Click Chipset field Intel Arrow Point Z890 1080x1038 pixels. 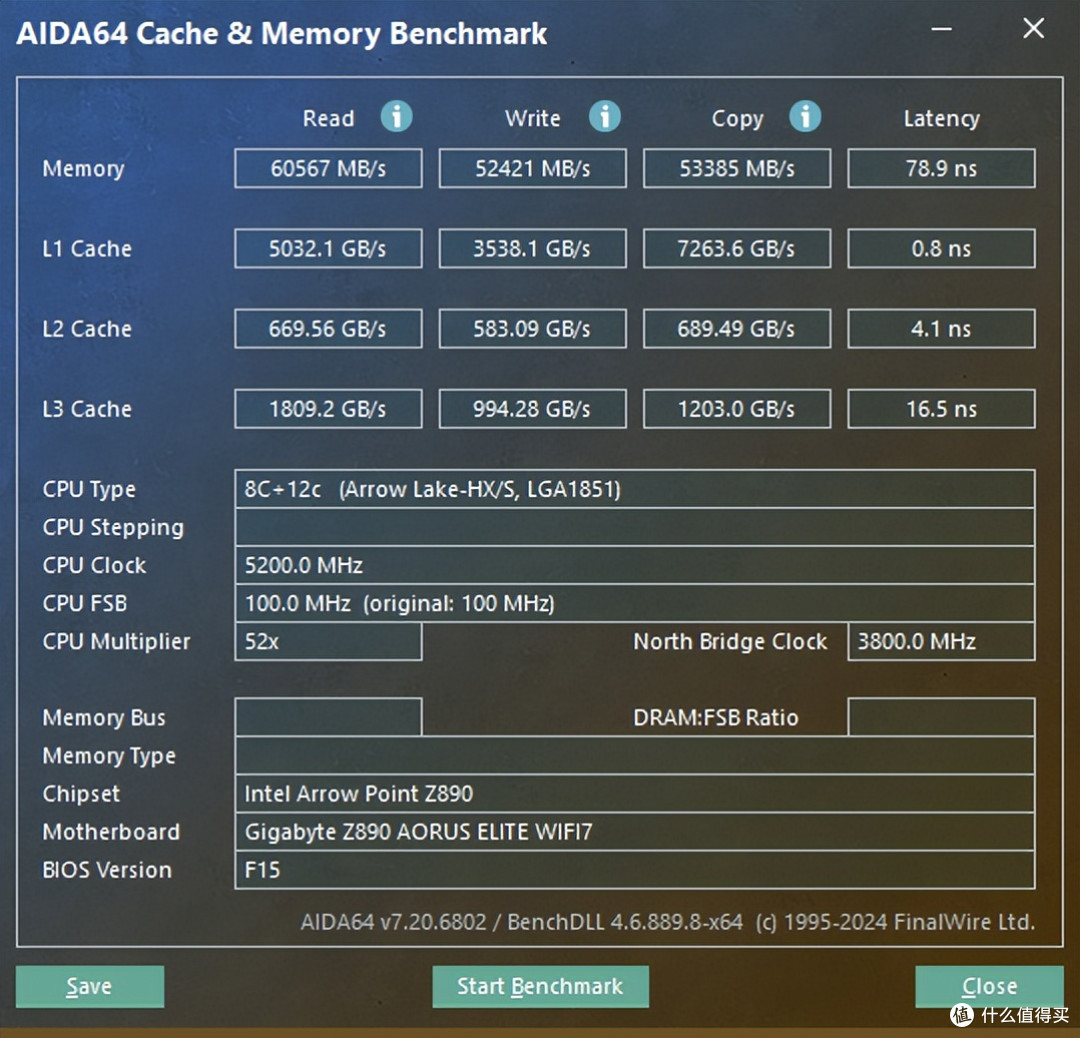634,793
